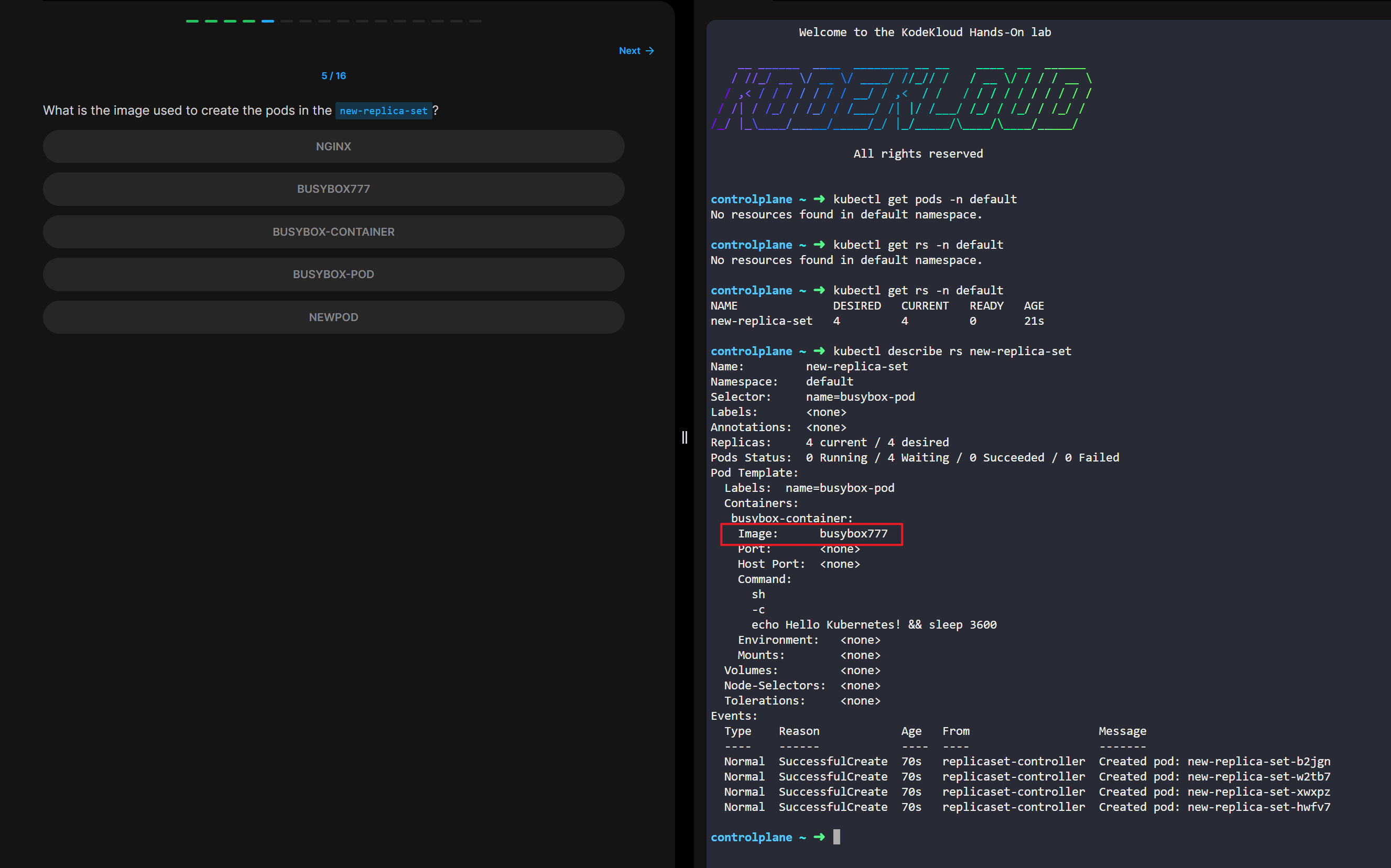Click the 5 / 16 question counter
Screen dimensions: 1391x868
tap(333, 76)
